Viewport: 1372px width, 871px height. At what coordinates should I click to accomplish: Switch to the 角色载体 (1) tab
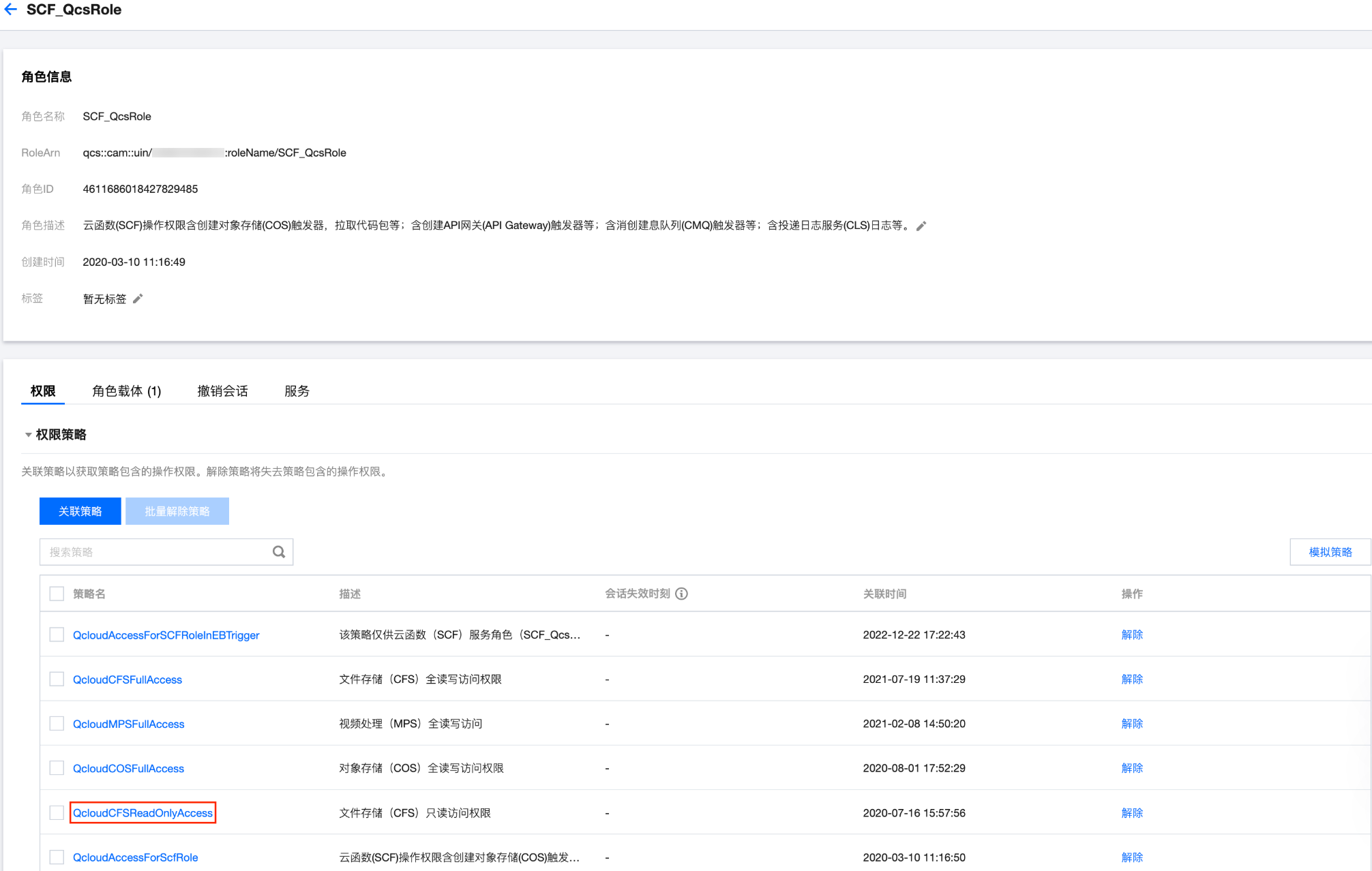click(127, 391)
